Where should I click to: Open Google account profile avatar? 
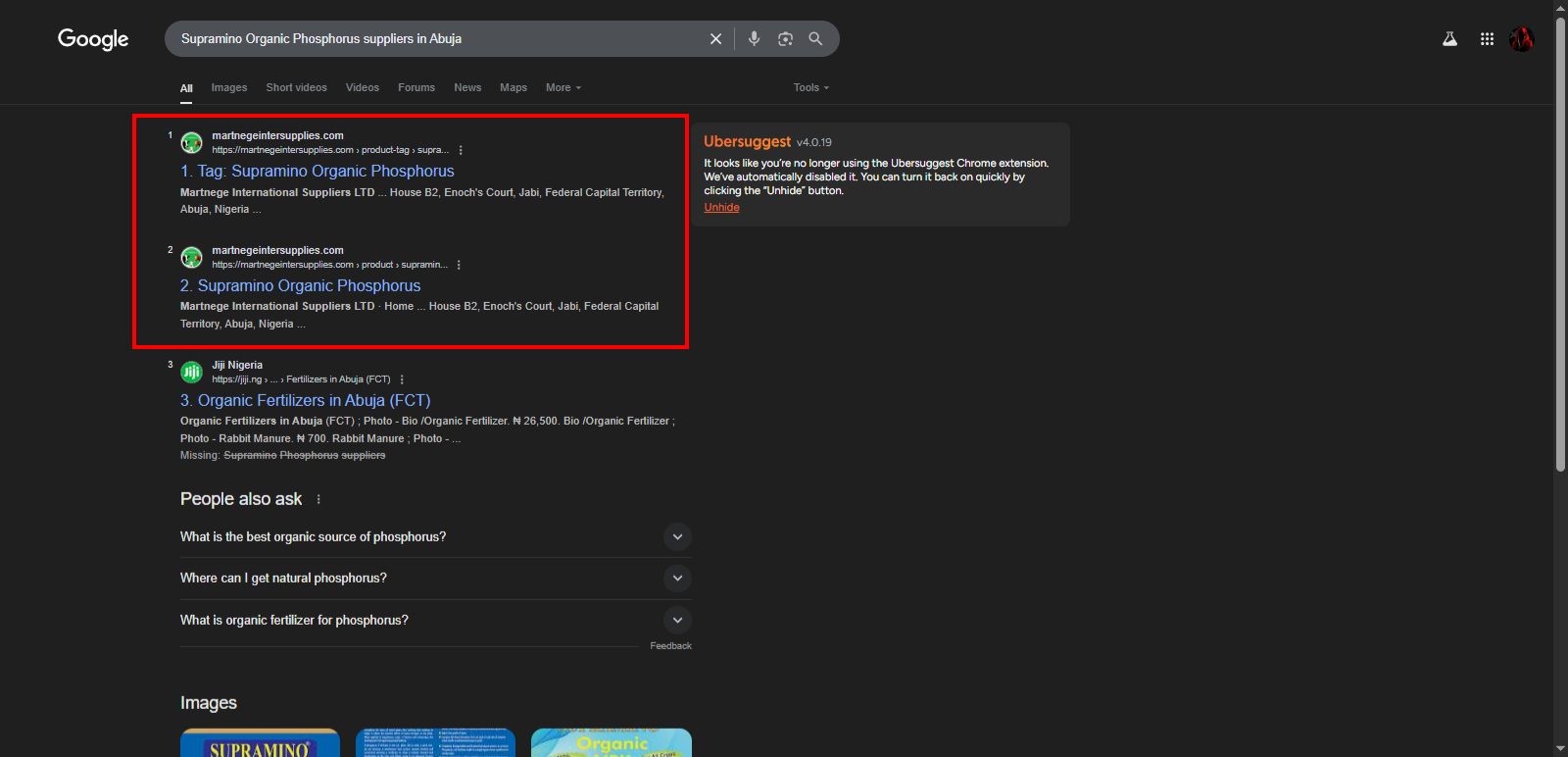point(1521,39)
